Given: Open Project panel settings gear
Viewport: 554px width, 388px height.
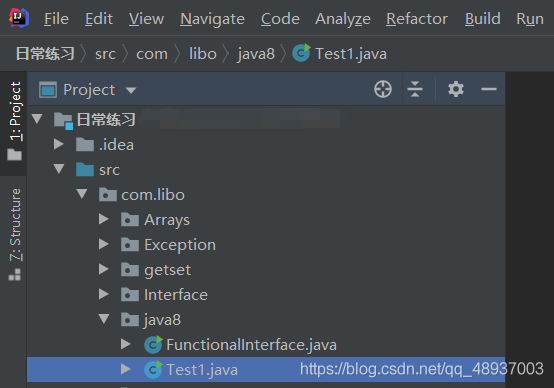Looking at the screenshot, I should click(456, 89).
